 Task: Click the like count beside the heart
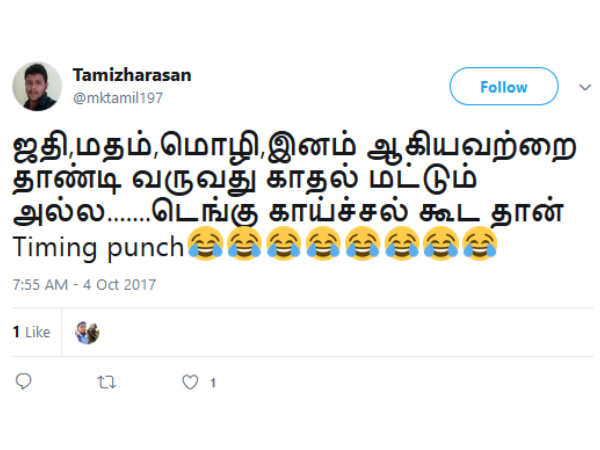tap(213, 383)
